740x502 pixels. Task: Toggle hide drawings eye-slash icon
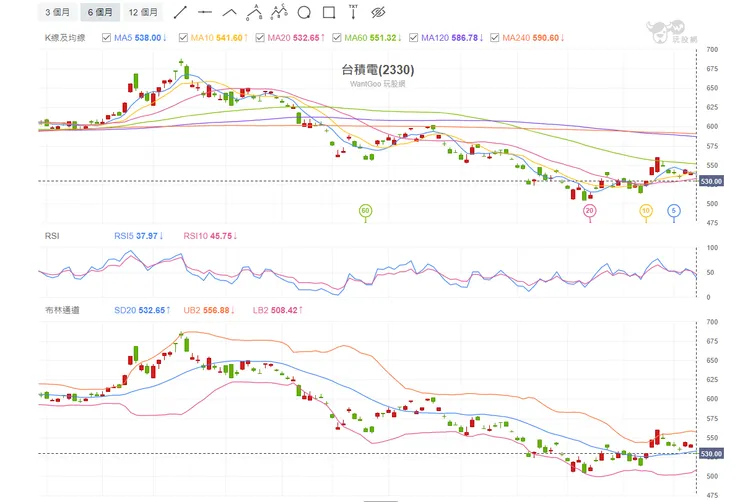[x=378, y=13]
